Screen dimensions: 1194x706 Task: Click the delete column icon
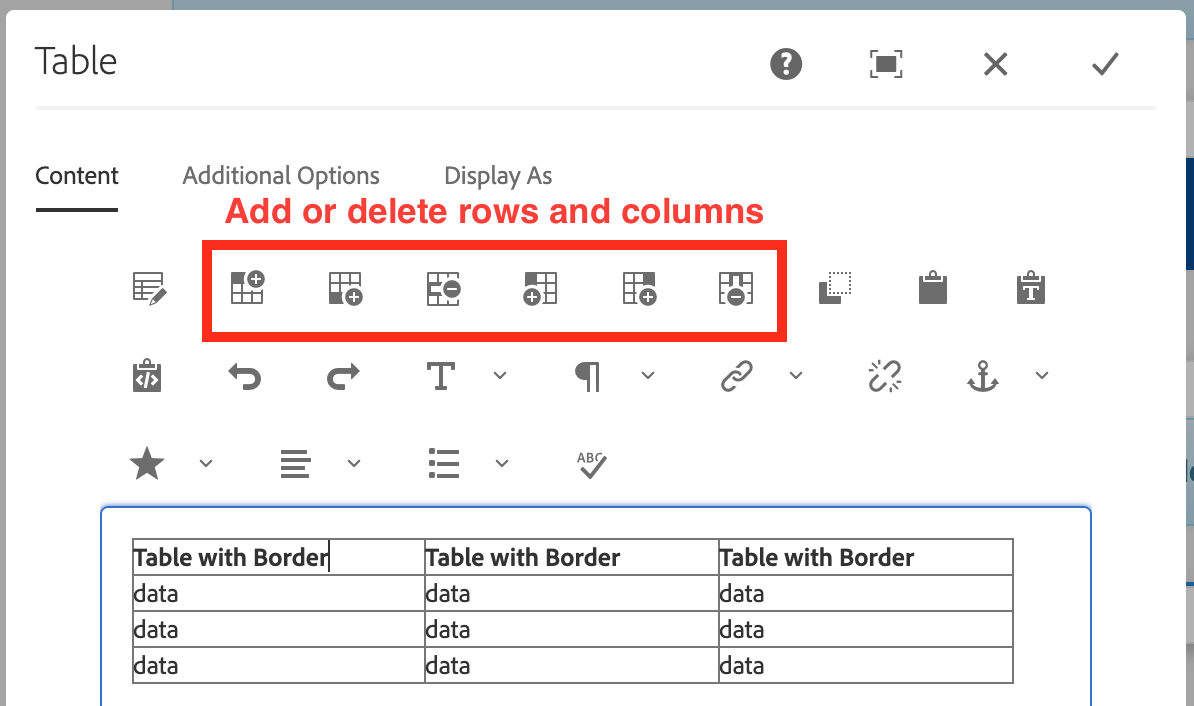[x=736, y=289]
